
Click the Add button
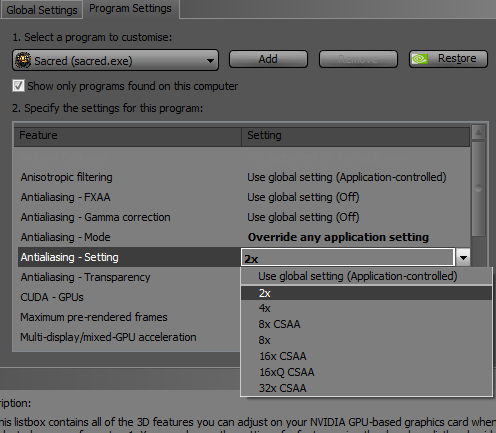tap(268, 59)
